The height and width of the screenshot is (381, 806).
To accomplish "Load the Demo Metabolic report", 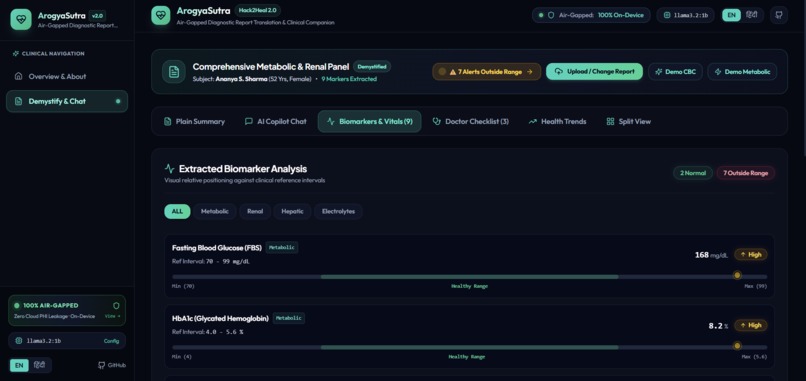I will coord(742,72).
